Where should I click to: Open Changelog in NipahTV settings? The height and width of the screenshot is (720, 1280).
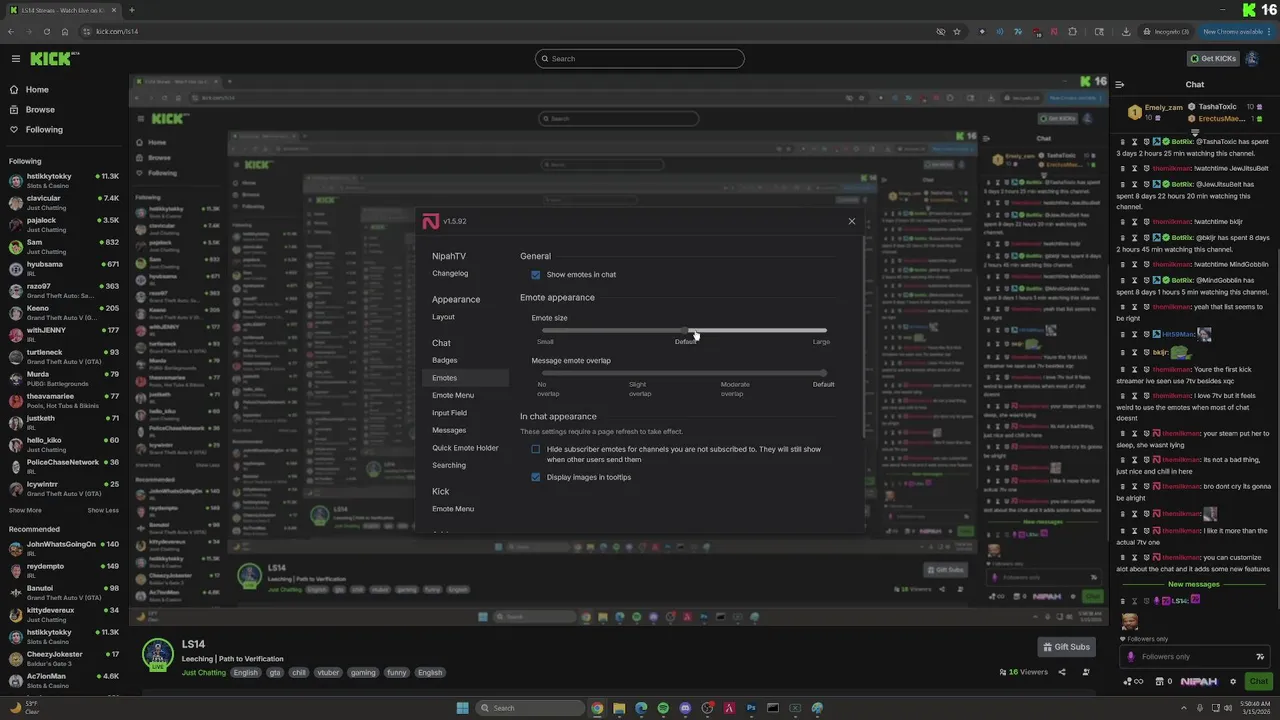[450, 273]
